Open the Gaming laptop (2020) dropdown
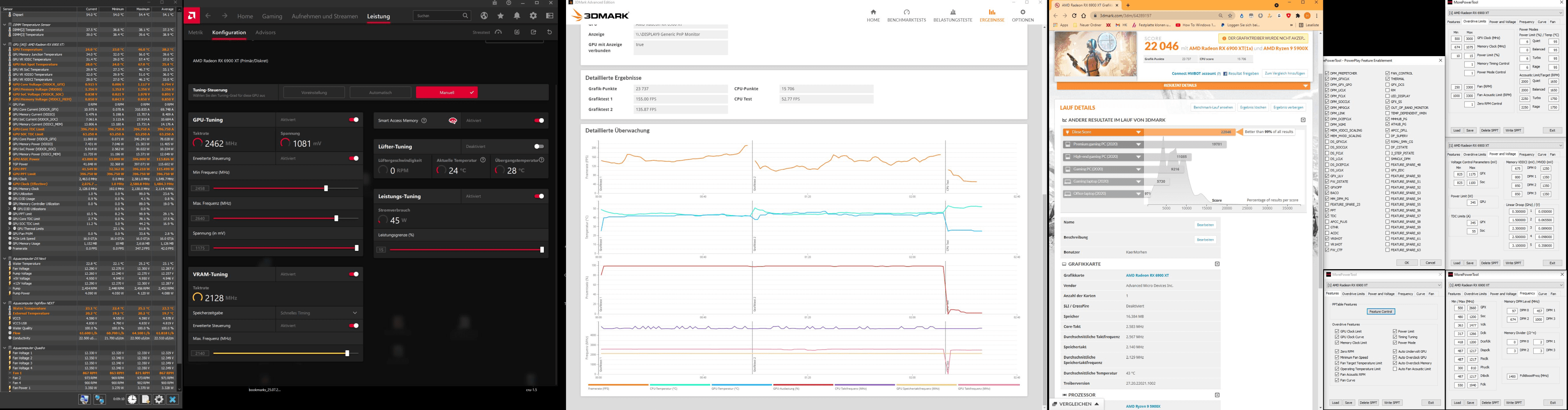 (x=1139, y=181)
